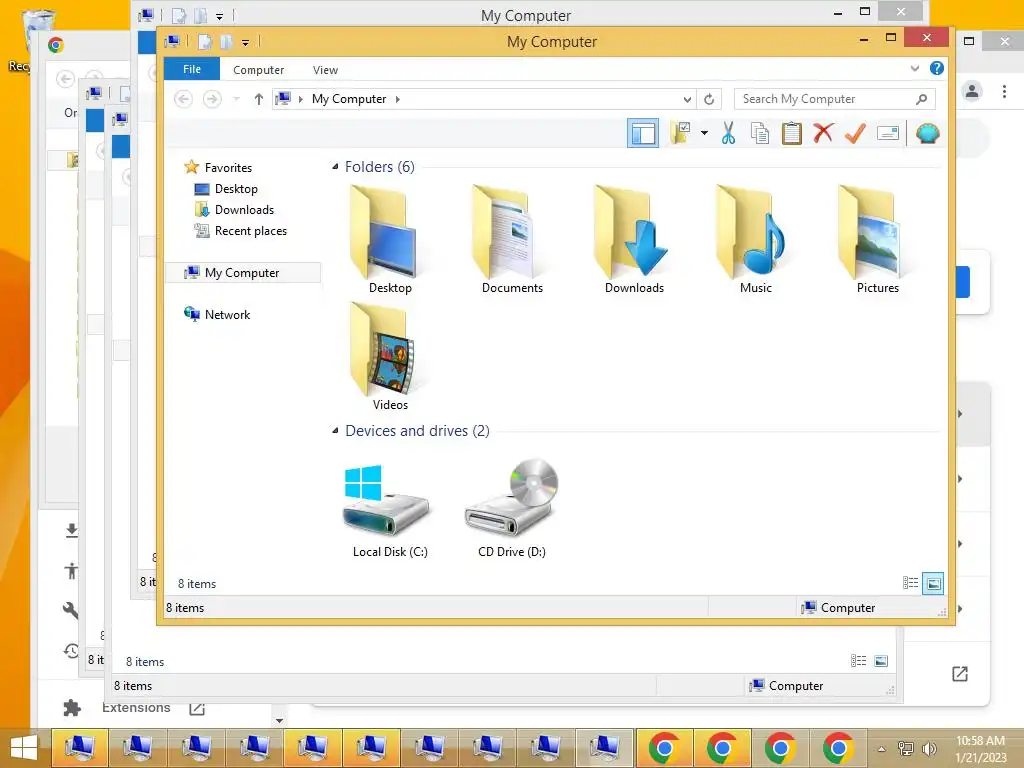Click the red X Delete toolbar icon
The width and height of the screenshot is (1024, 768).
823,133
